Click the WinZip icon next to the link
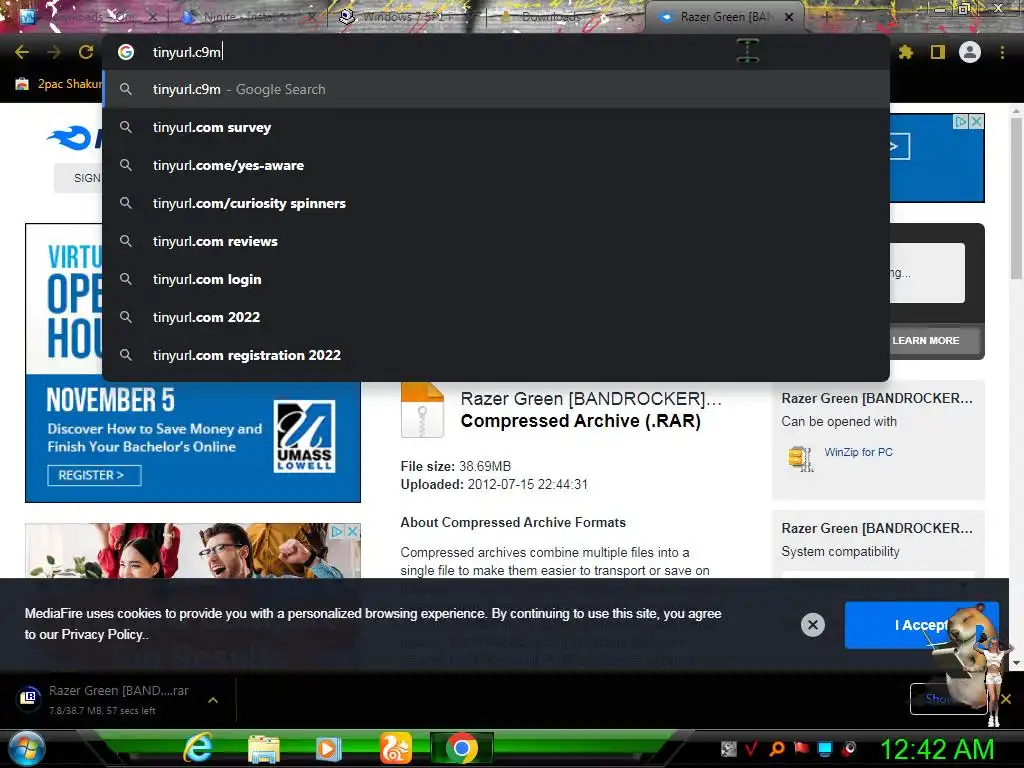 point(801,458)
